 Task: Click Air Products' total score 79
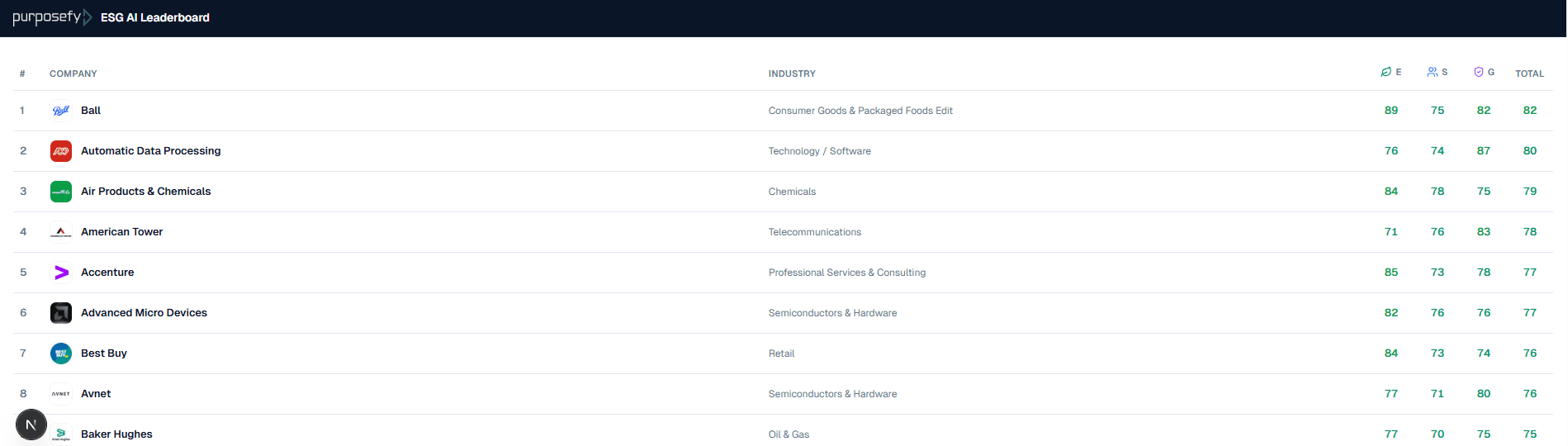point(1530,192)
